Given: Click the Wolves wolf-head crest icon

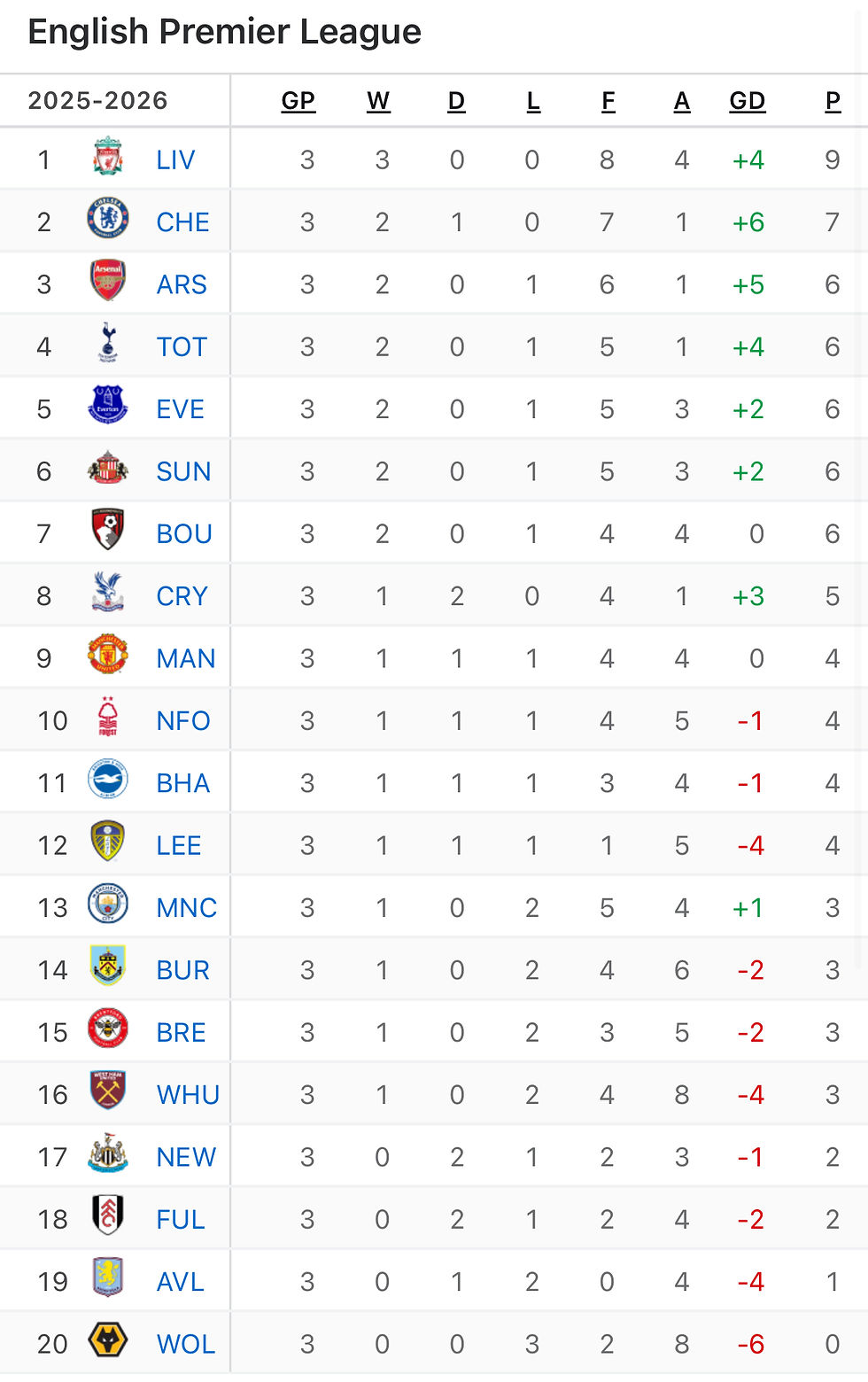Looking at the screenshot, I should 108,1342.
